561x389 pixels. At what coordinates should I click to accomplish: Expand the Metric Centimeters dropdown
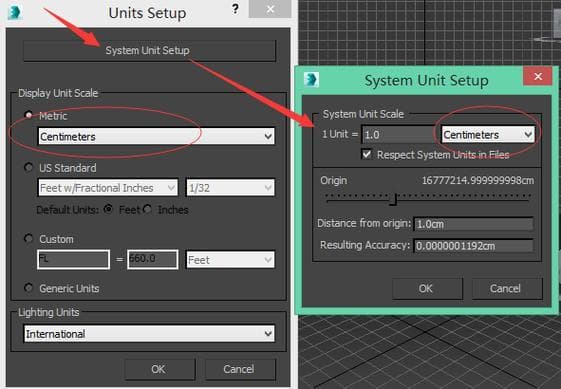tap(156, 136)
